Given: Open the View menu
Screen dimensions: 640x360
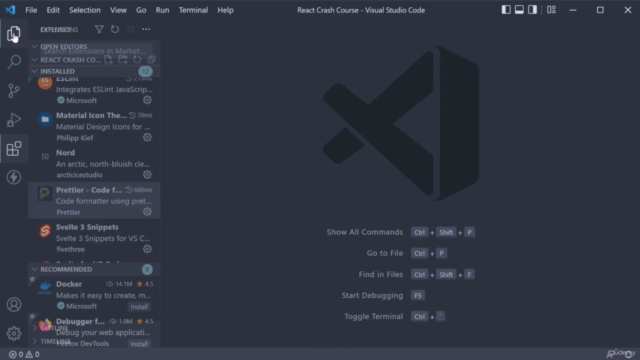Looking at the screenshot, I should coord(118,10).
